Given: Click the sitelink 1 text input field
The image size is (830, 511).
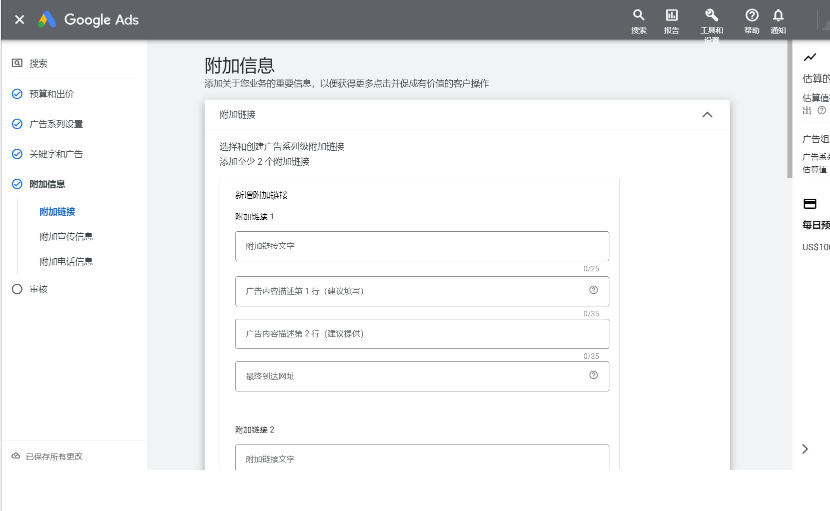Looking at the screenshot, I should 421,246.
